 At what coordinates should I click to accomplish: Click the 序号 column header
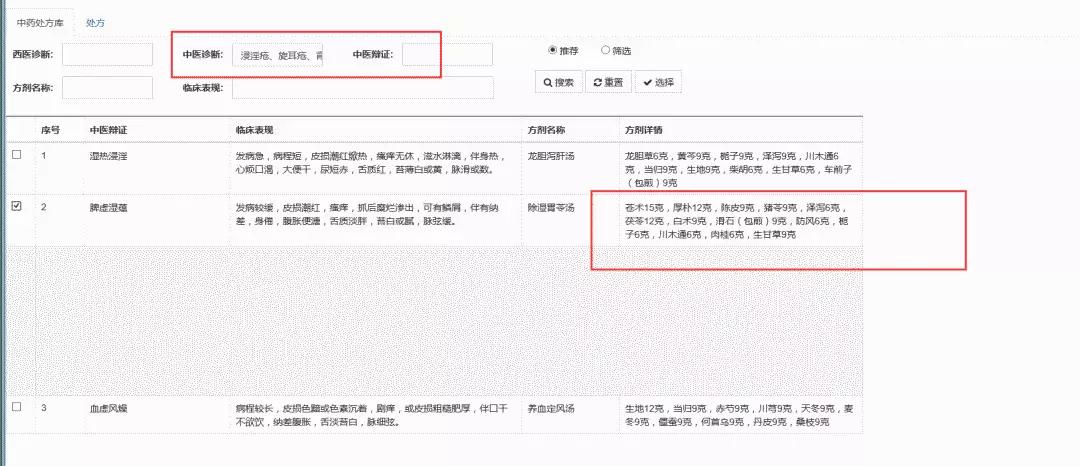tap(51, 130)
